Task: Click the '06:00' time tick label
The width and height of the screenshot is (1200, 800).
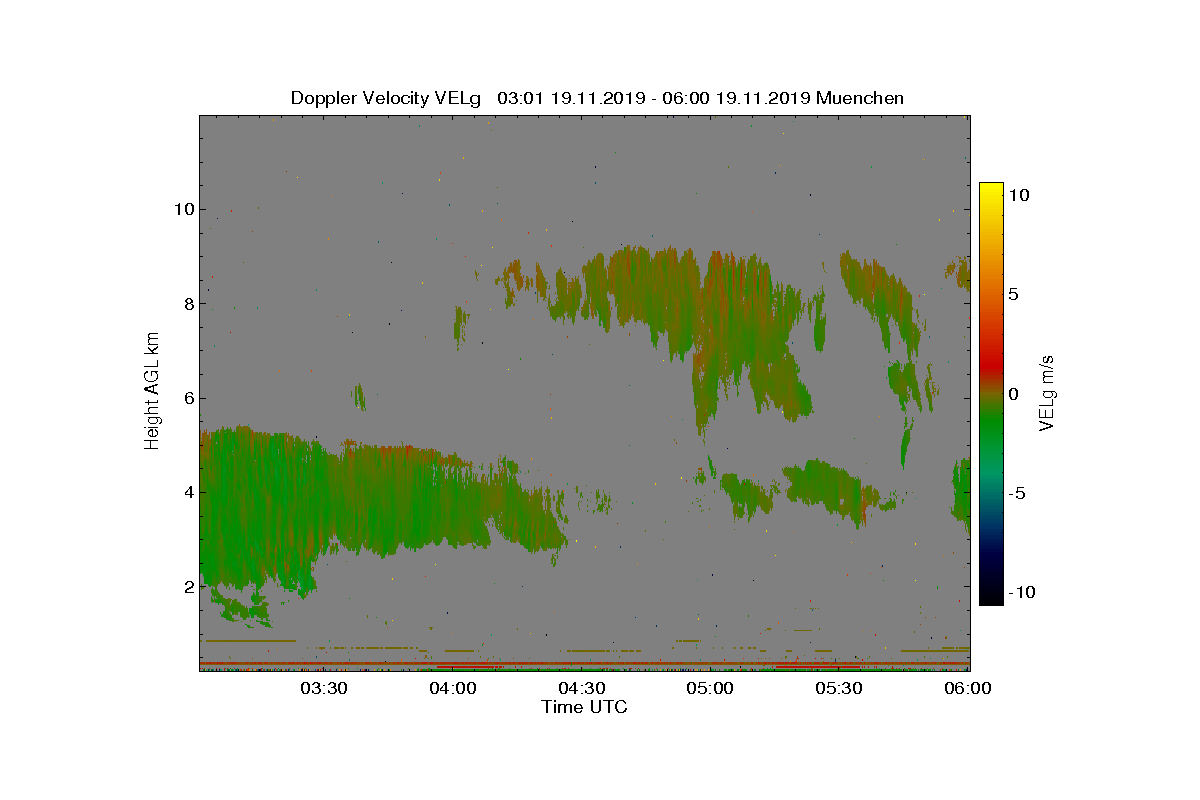Action: point(969,688)
